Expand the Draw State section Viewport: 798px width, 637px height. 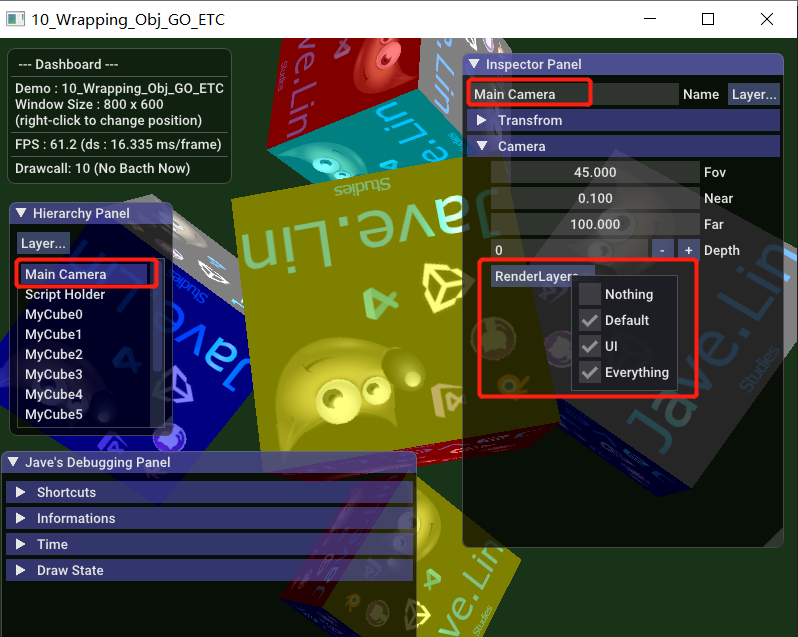209,570
